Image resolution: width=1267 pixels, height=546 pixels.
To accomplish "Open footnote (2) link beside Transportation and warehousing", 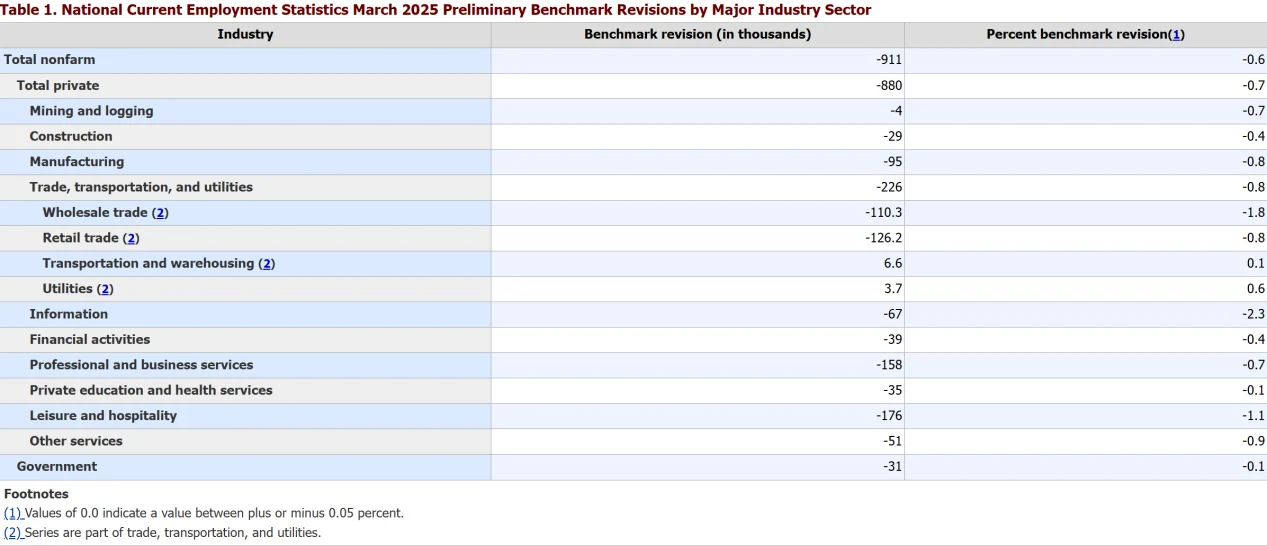I will pyautogui.click(x=266, y=264).
